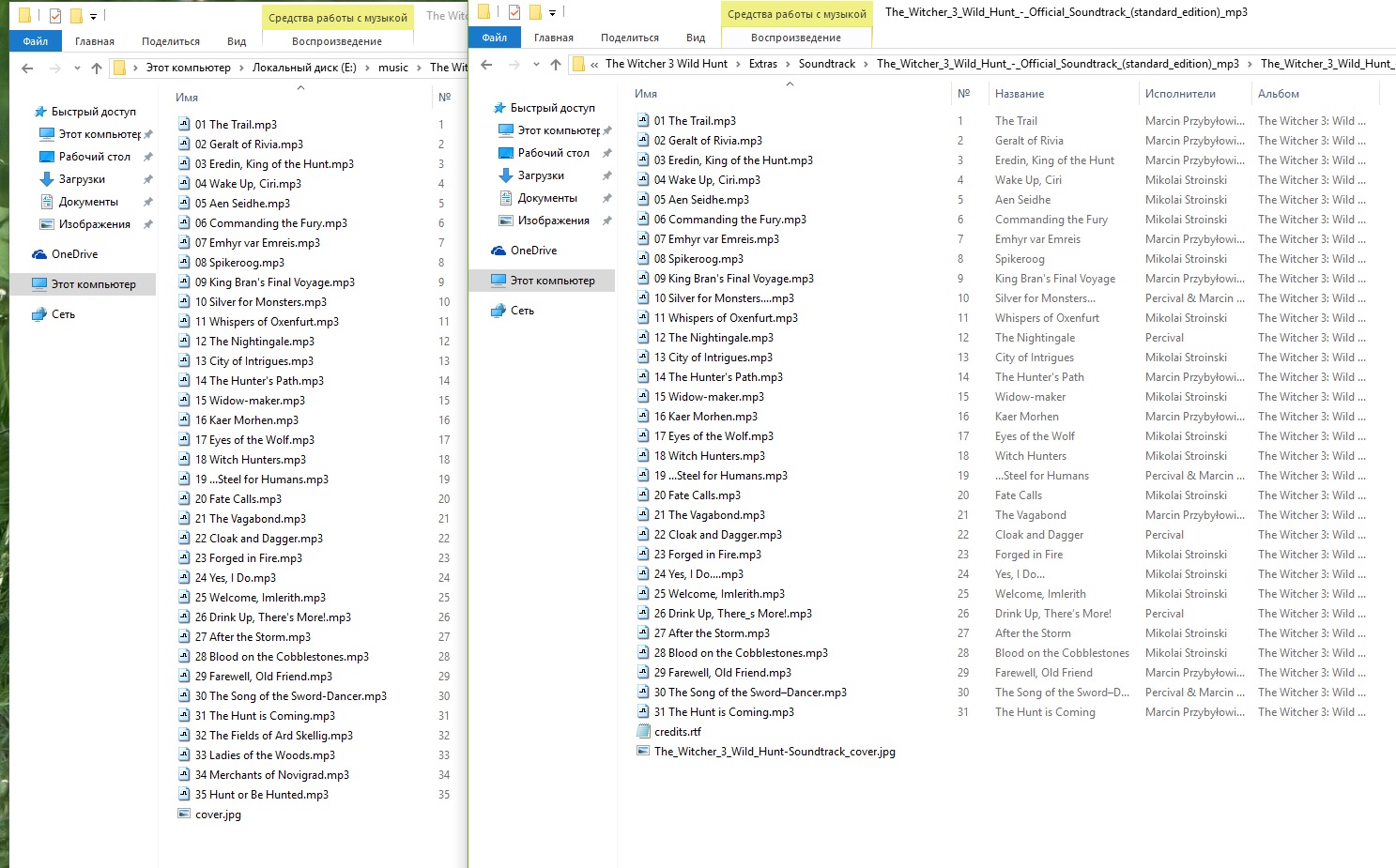
Task: Show hidden path via « chevron in right address bar
Action: [x=594, y=64]
